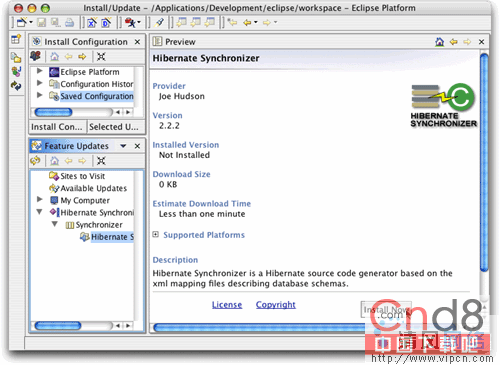Click horizontal scrollbar in Feature Updates tree
The height and width of the screenshot is (365, 500).
tap(83, 325)
